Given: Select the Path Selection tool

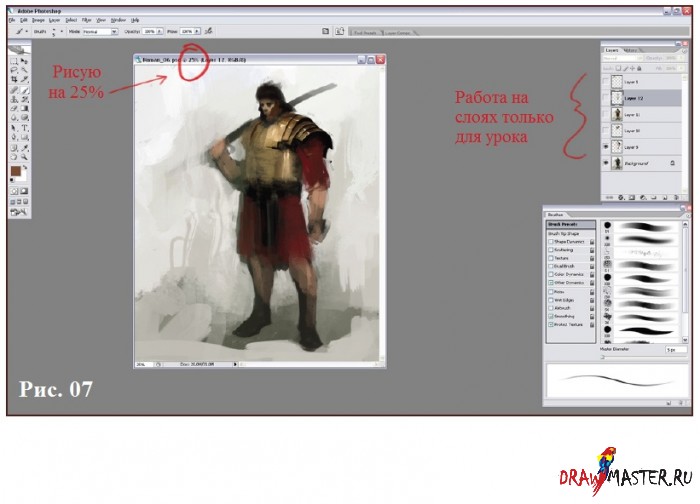Looking at the screenshot, I should pyautogui.click(x=14, y=128).
